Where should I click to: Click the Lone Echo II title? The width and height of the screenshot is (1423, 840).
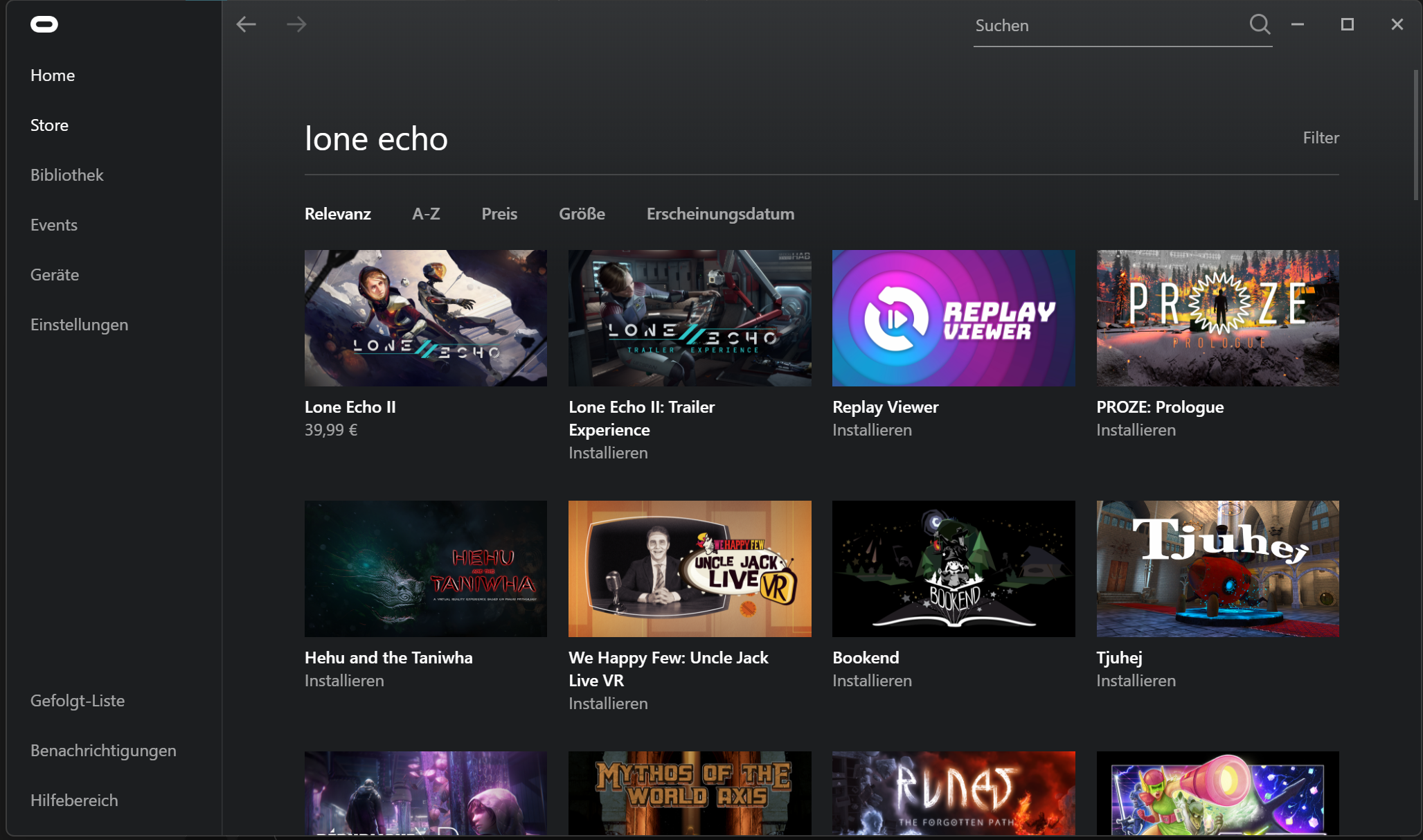coord(350,407)
